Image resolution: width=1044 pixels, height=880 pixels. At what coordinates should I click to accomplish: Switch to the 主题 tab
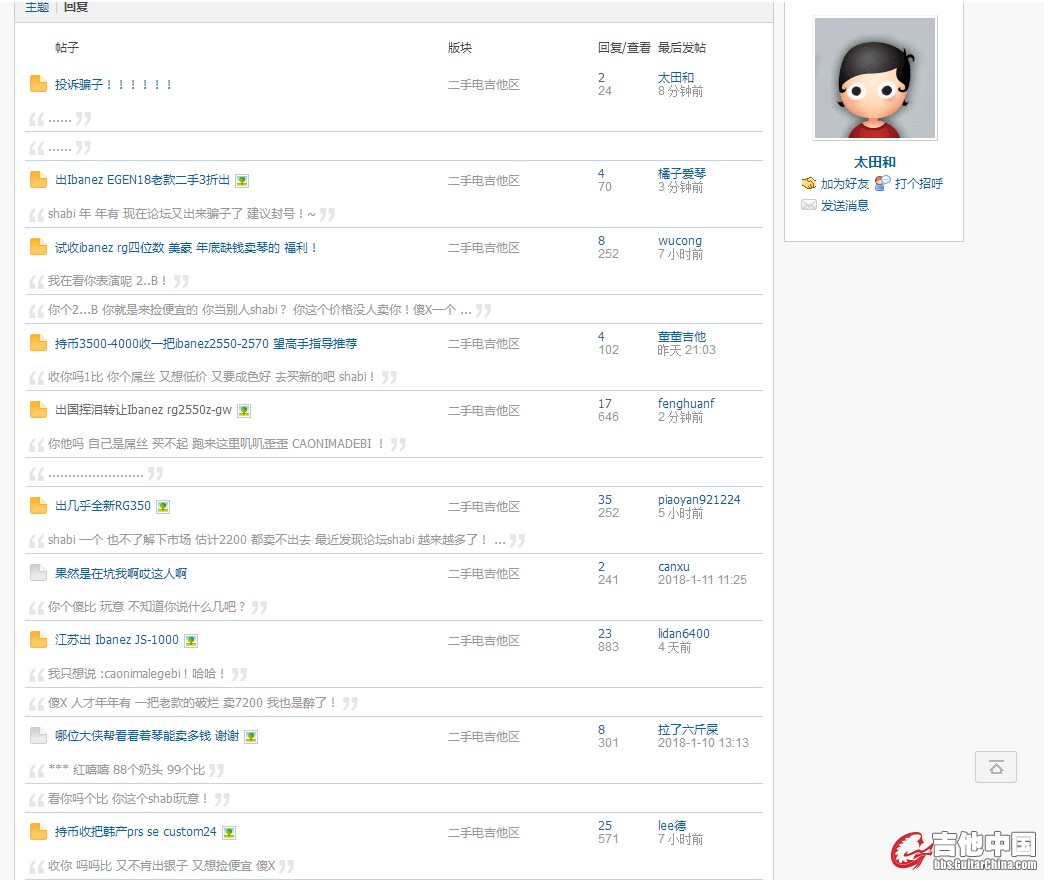(x=37, y=7)
